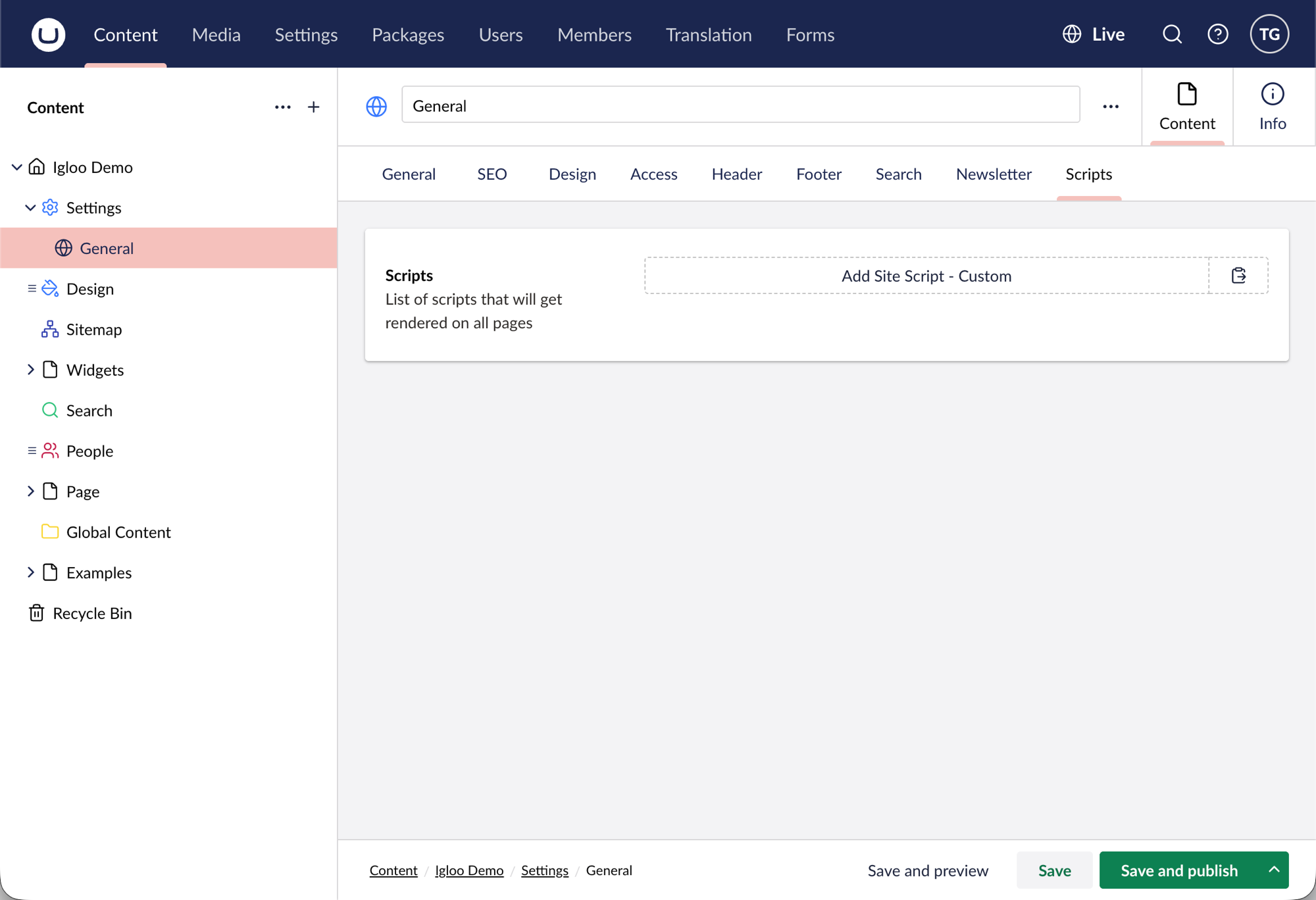Click the Live globe icon
This screenshot has width=1316, height=900.
point(1072,34)
